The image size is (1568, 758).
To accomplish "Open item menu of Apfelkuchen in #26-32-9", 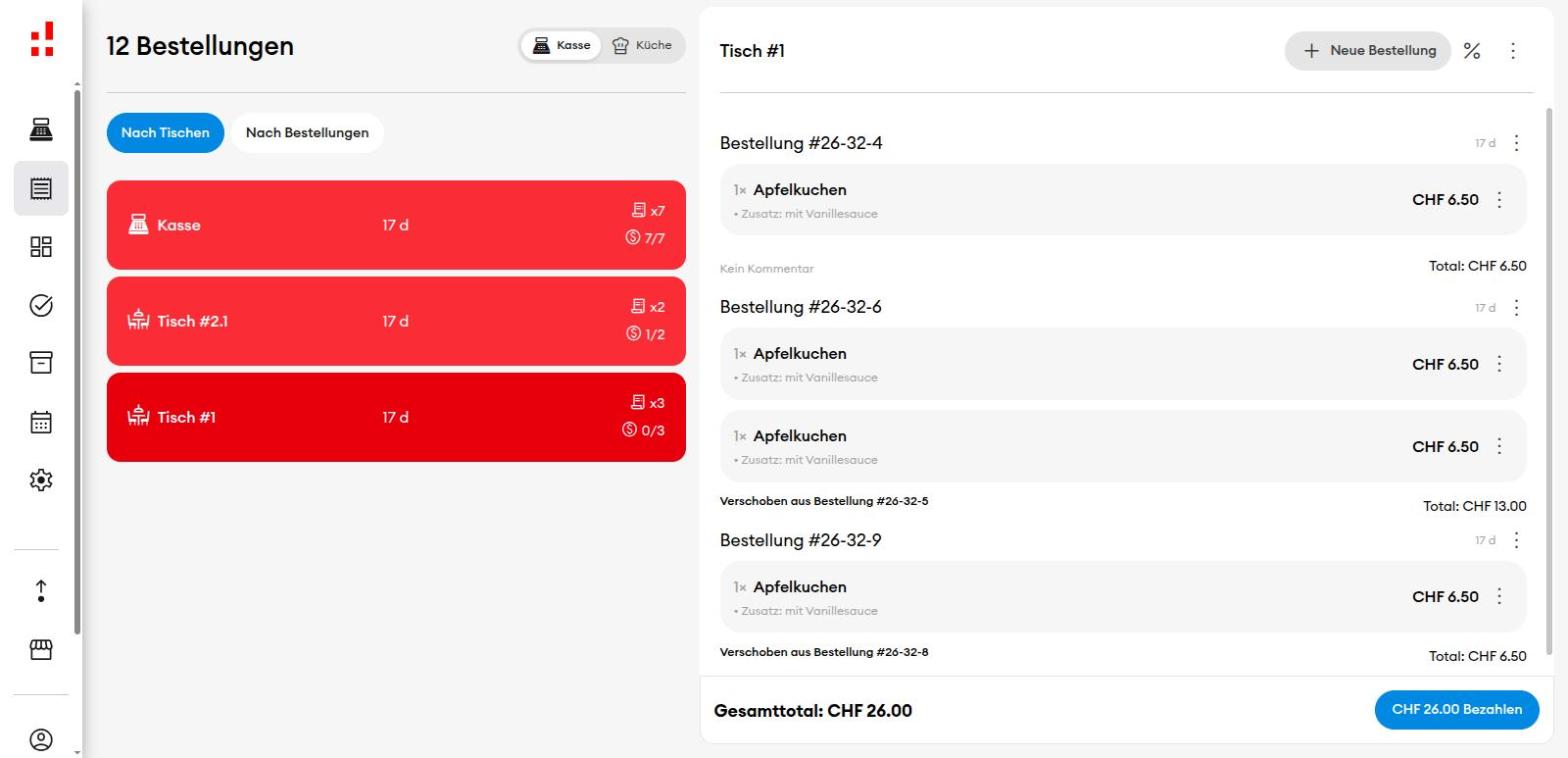I will 1499,597.
